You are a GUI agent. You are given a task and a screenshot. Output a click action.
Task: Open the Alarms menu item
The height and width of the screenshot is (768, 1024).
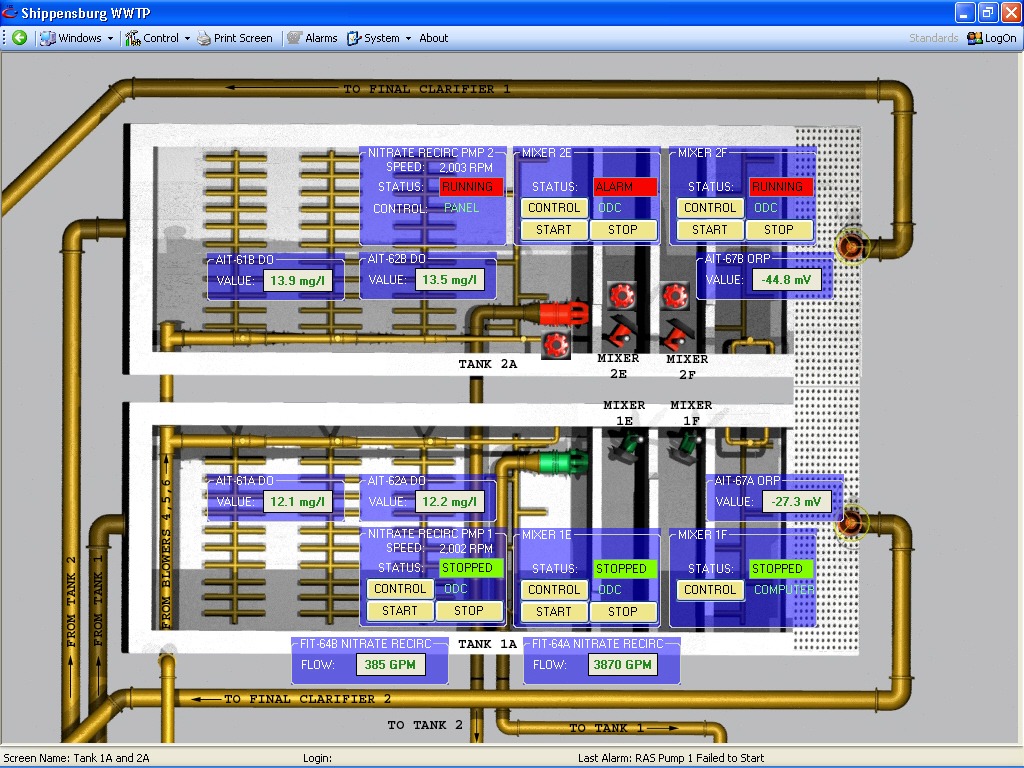312,38
